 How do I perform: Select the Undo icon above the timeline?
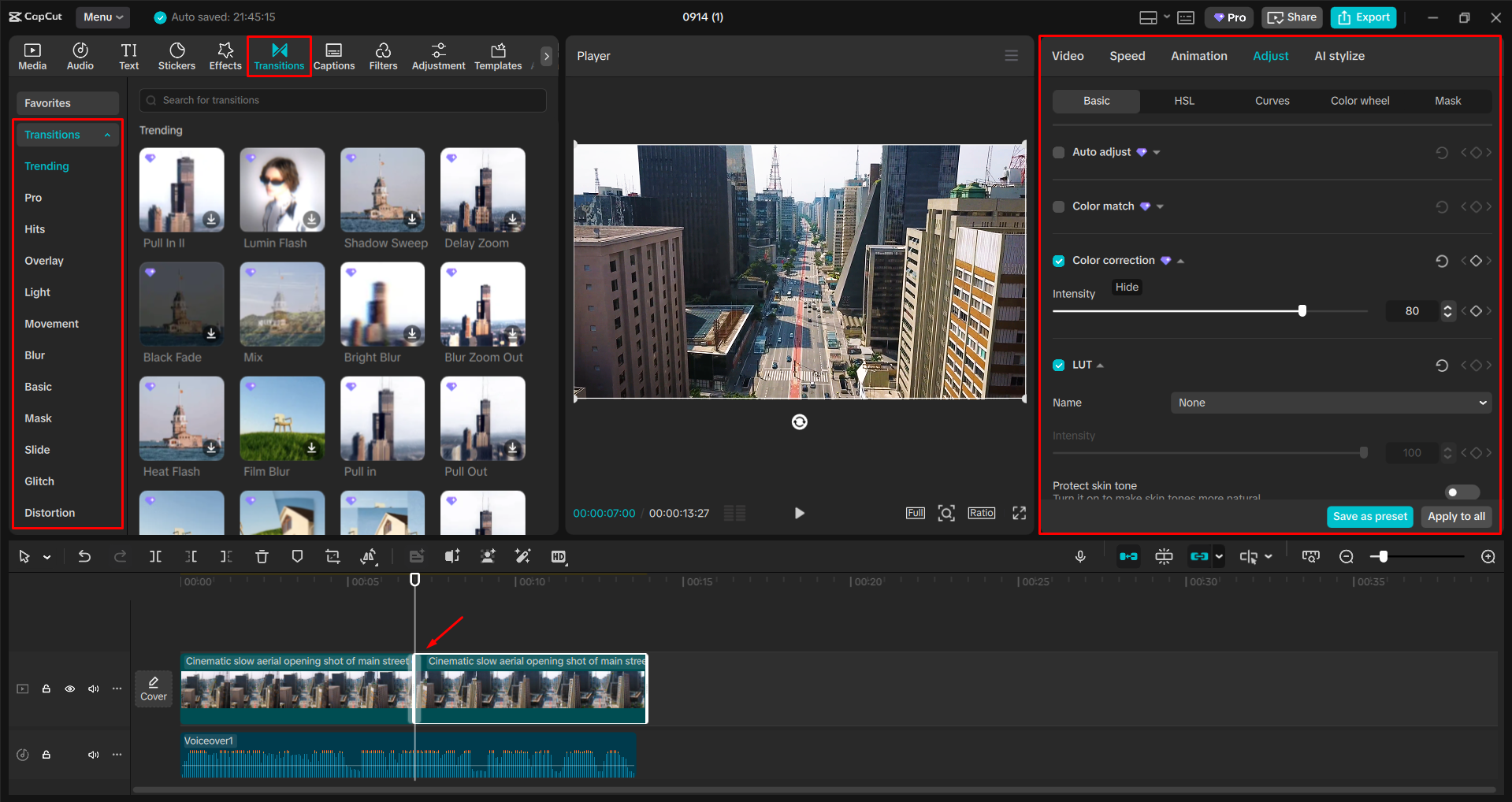click(84, 556)
